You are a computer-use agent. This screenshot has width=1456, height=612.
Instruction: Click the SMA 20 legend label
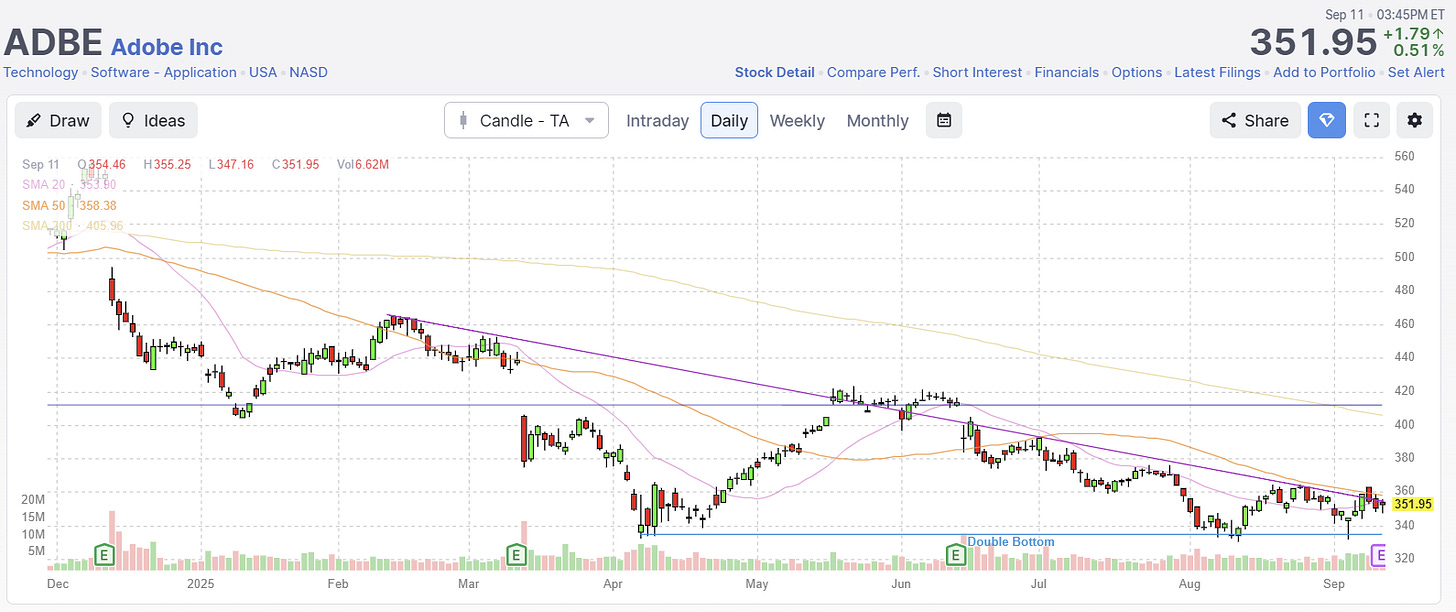tap(69, 184)
